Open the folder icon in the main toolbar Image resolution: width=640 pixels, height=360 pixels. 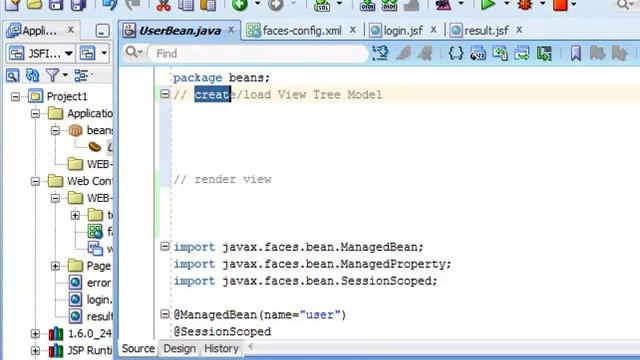pyautogui.click(x=34, y=4)
